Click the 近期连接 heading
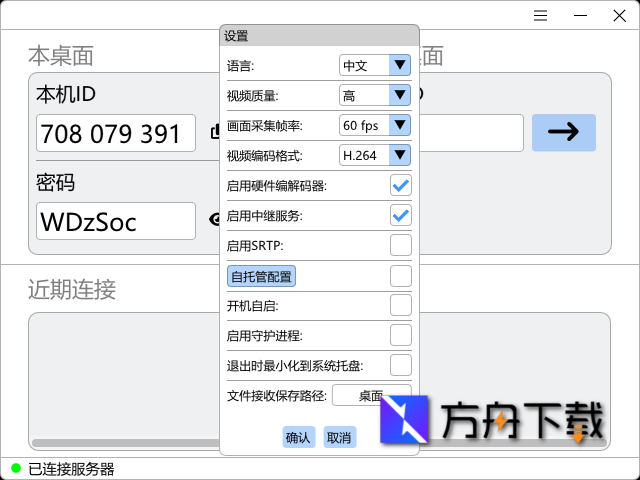Image resolution: width=640 pixels, height=480 pixels. [72, 290]
